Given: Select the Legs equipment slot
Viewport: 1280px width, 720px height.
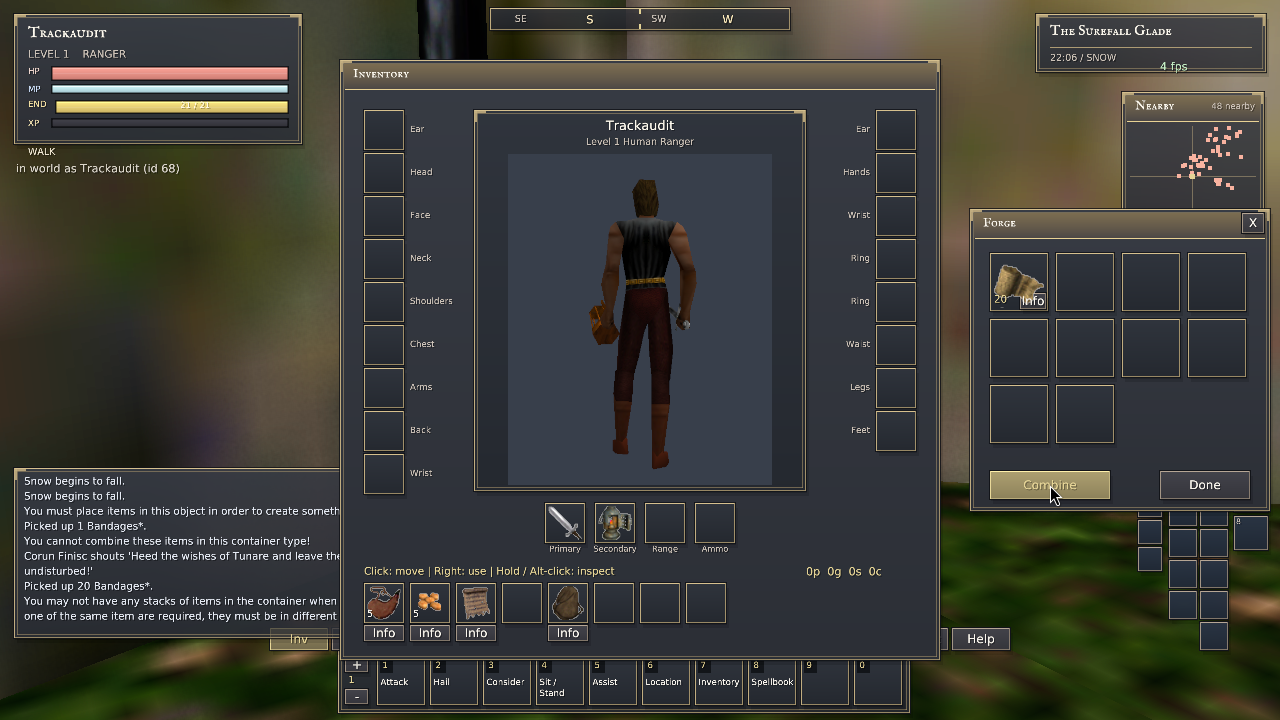Looking at the screenshot, I should click(896, 388).
